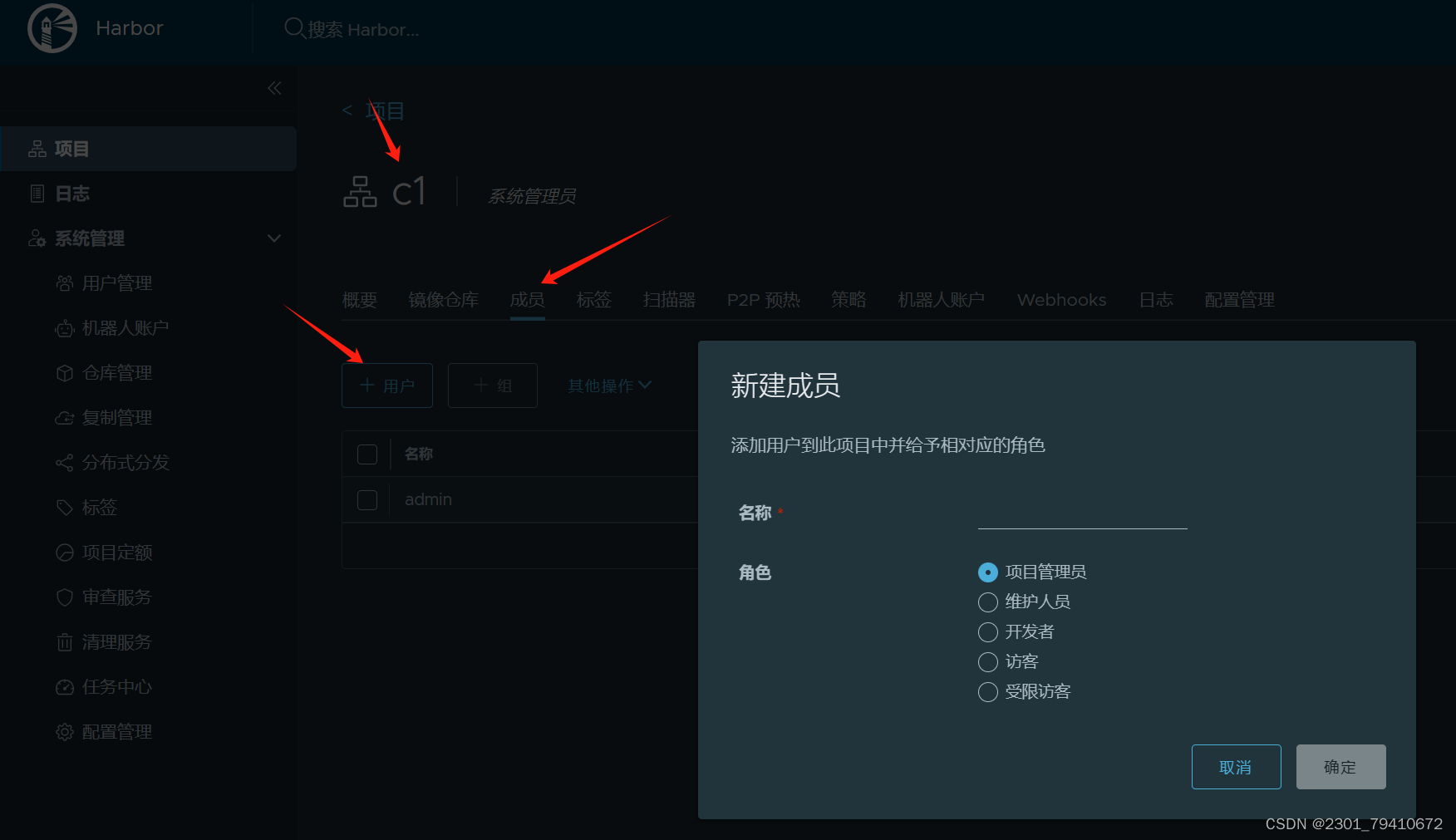Click the Harbor title text
Screen dimensions: 1456x840
(130, 28)
